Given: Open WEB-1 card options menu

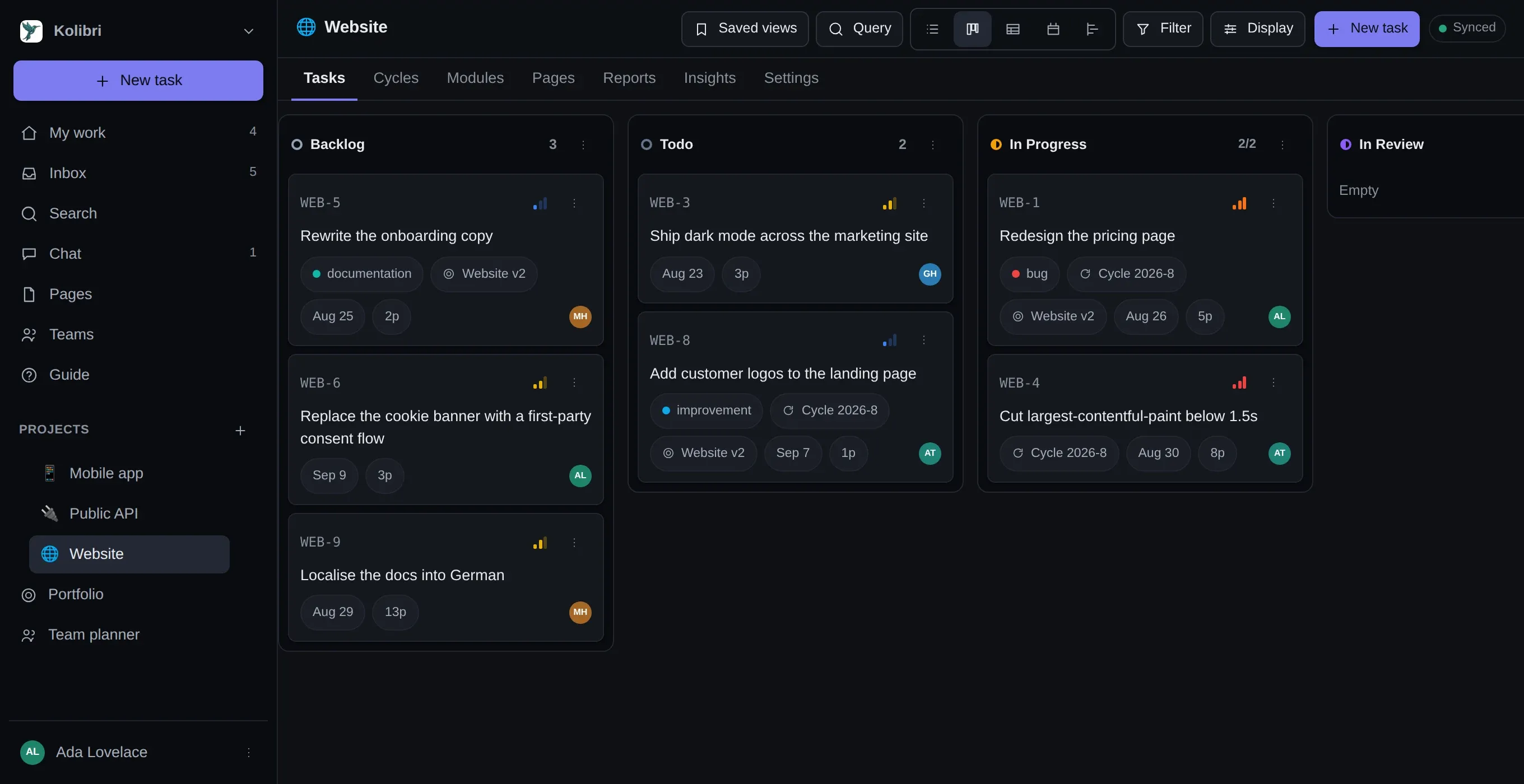Looking at the screenshot, I should coord(1273,203).
